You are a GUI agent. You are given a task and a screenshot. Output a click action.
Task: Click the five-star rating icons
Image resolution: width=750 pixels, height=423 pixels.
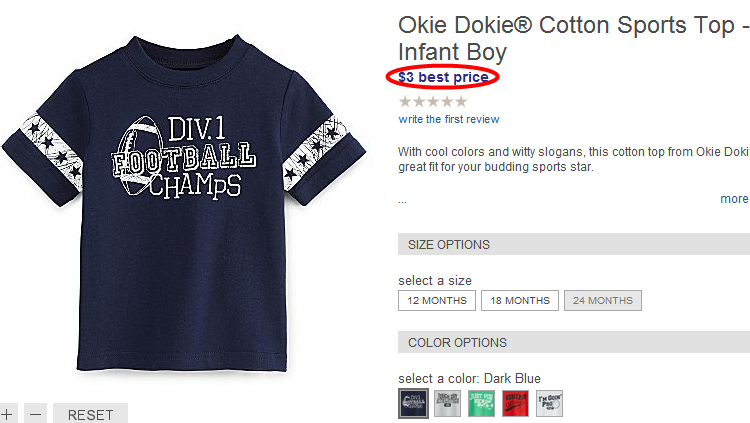tap(432, 101)
